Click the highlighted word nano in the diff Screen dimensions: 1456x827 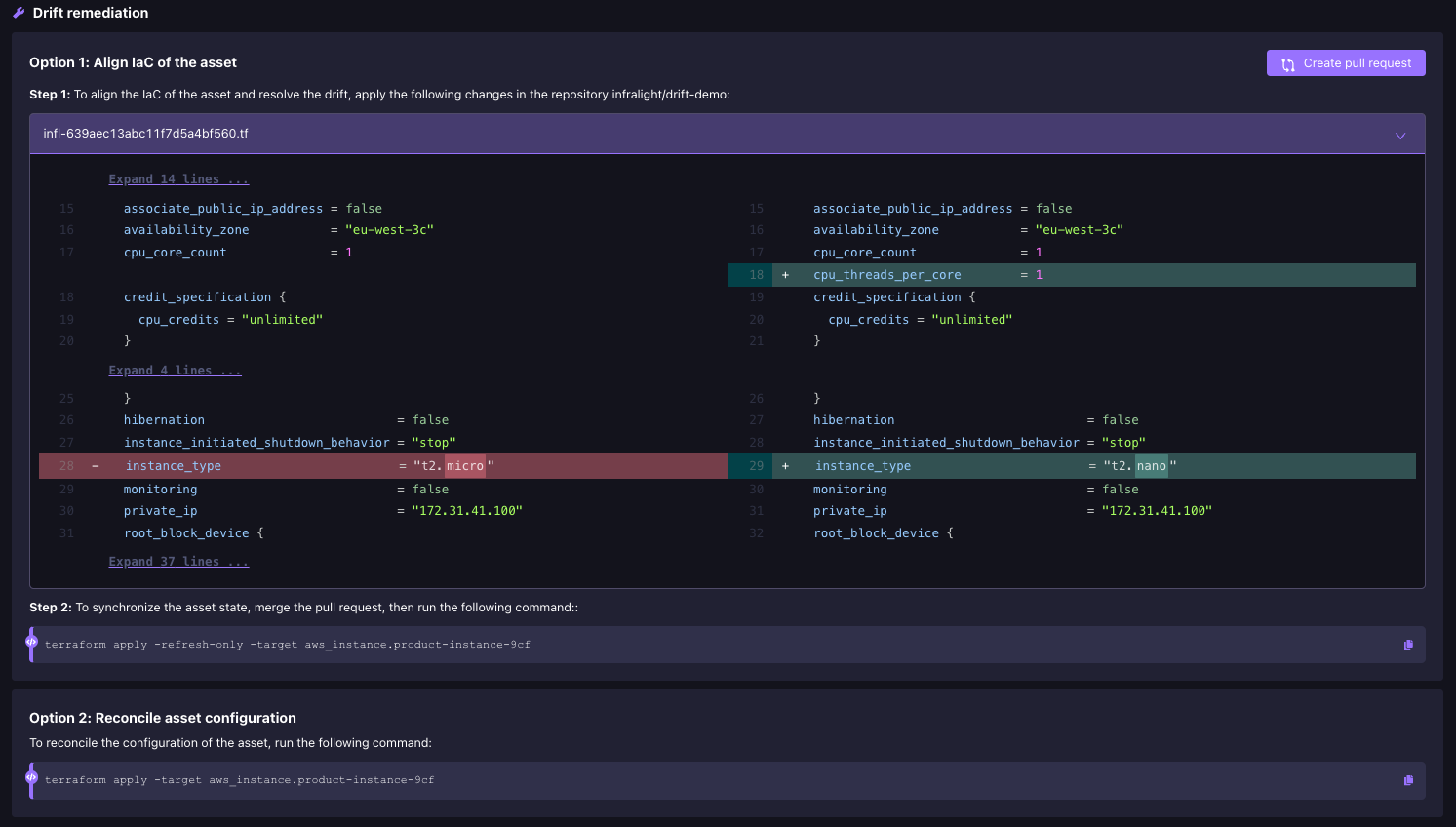click(1151, 465)
